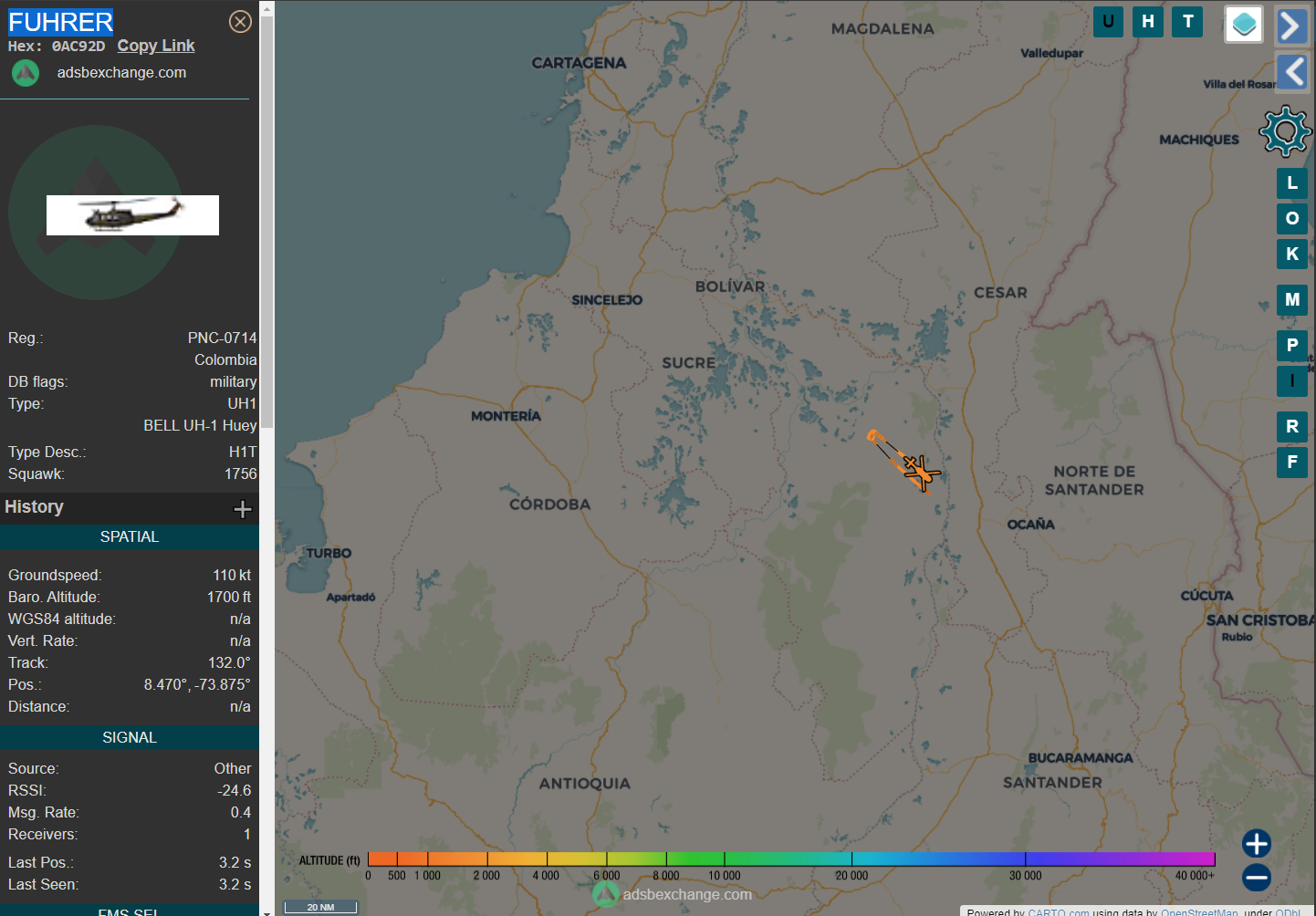Click the OpenStreetMap attribution link

[x=1199, y=911]
